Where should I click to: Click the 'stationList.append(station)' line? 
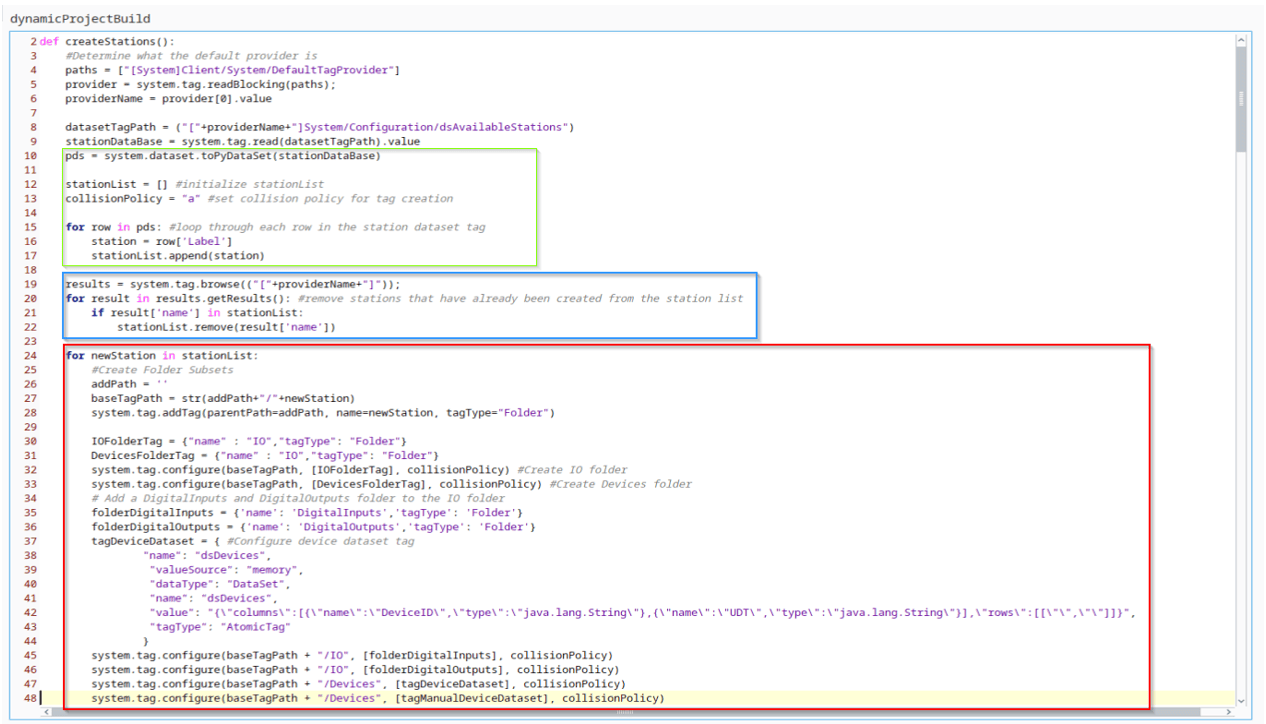tap(178, 255)
